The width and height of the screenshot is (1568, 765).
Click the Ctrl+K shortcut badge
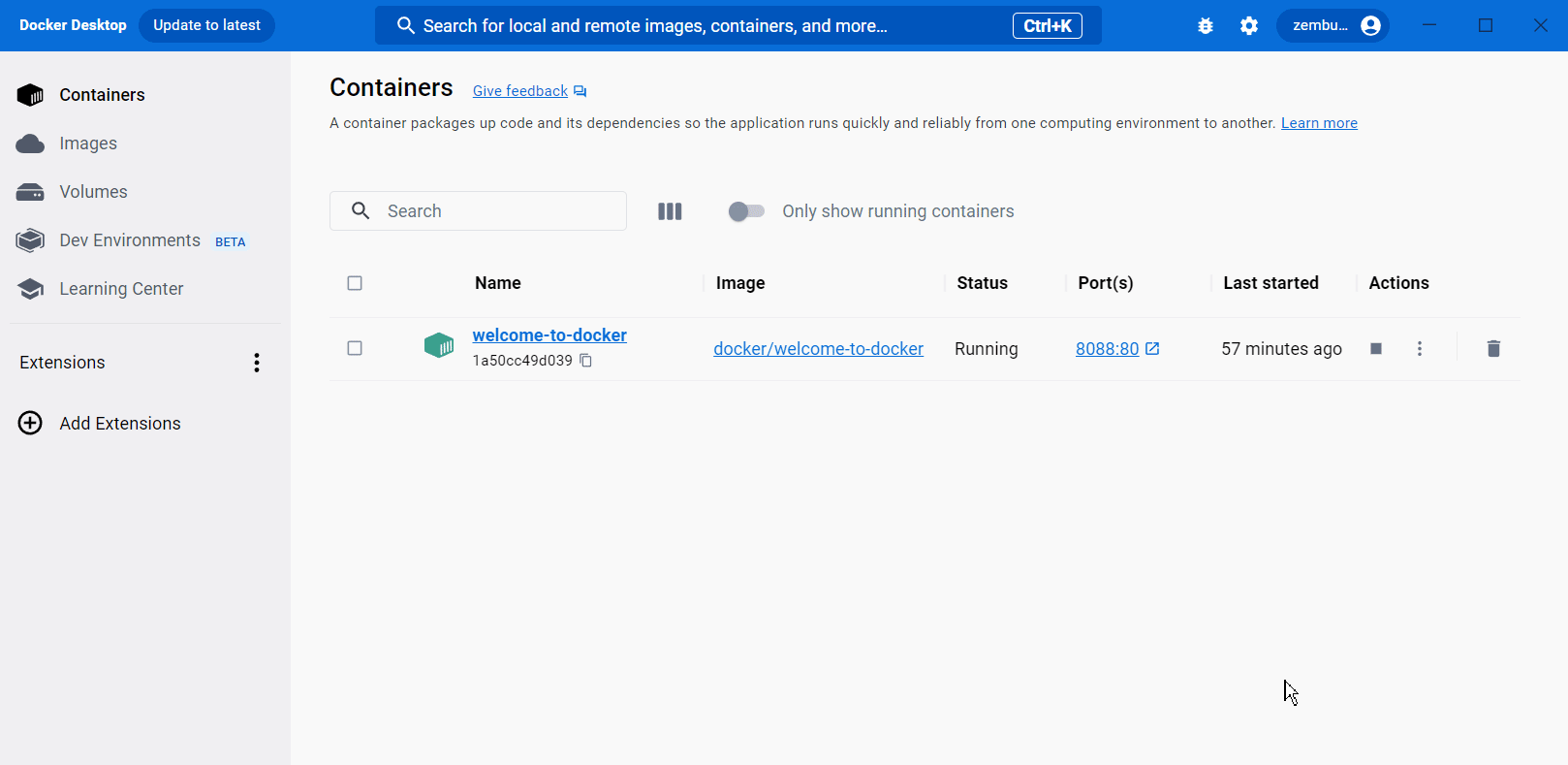(1047, 26)
